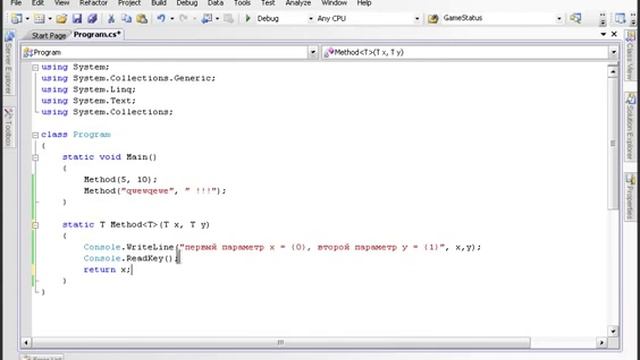Click the Copy toolbar icon
Viewport: 640px width, 360px height.
[x=127, y=18]
